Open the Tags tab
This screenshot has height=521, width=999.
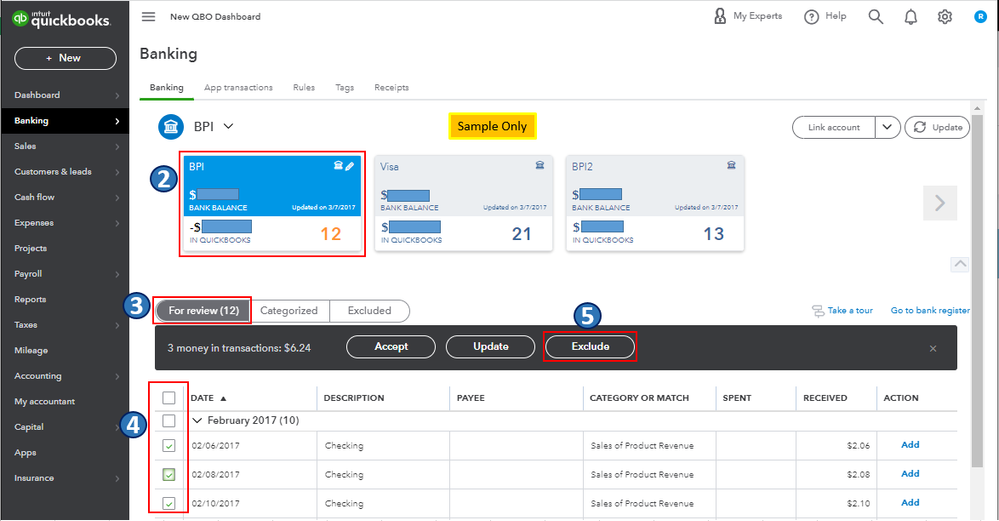tap(345, 87)
